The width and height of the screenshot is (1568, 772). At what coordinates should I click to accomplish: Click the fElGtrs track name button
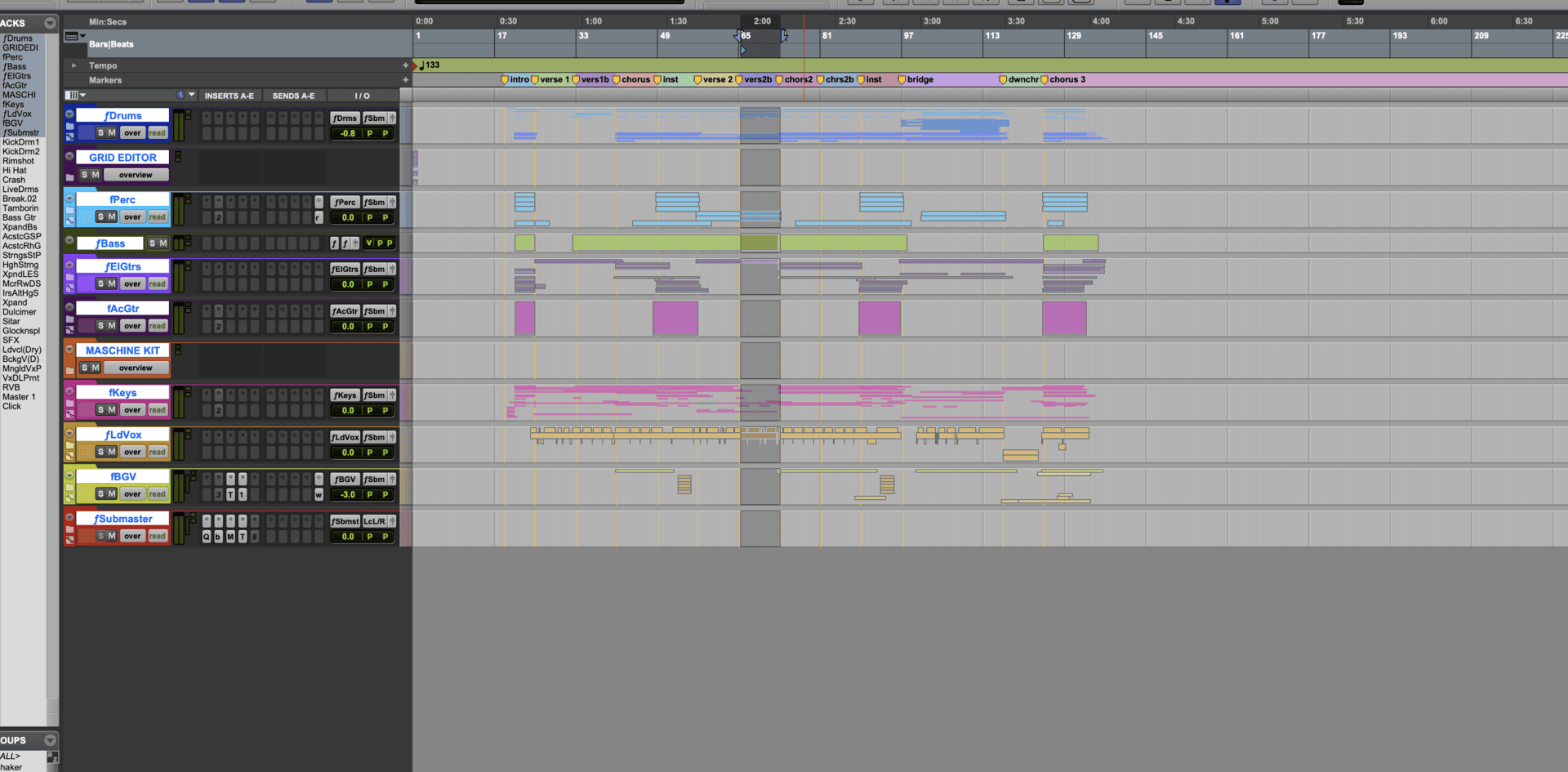tap(124, 266)
